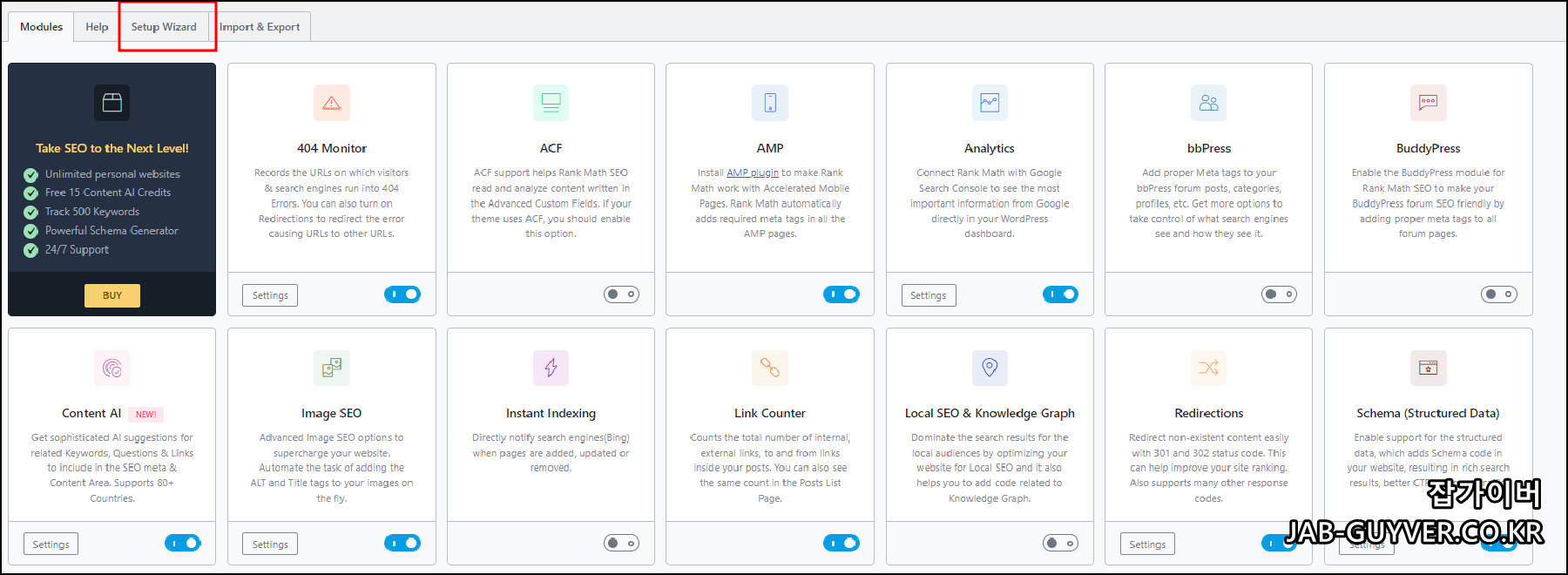Click 'Unlimited personal websites' line
The height and width of the screenshot is (575, 1568).
tap(112, 174)
